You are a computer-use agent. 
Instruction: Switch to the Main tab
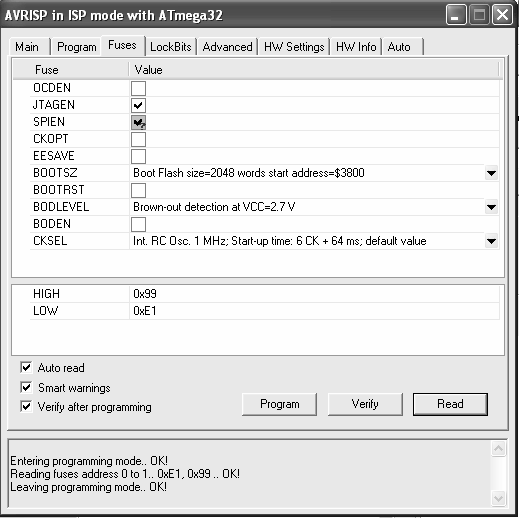[x=30, y=47]
